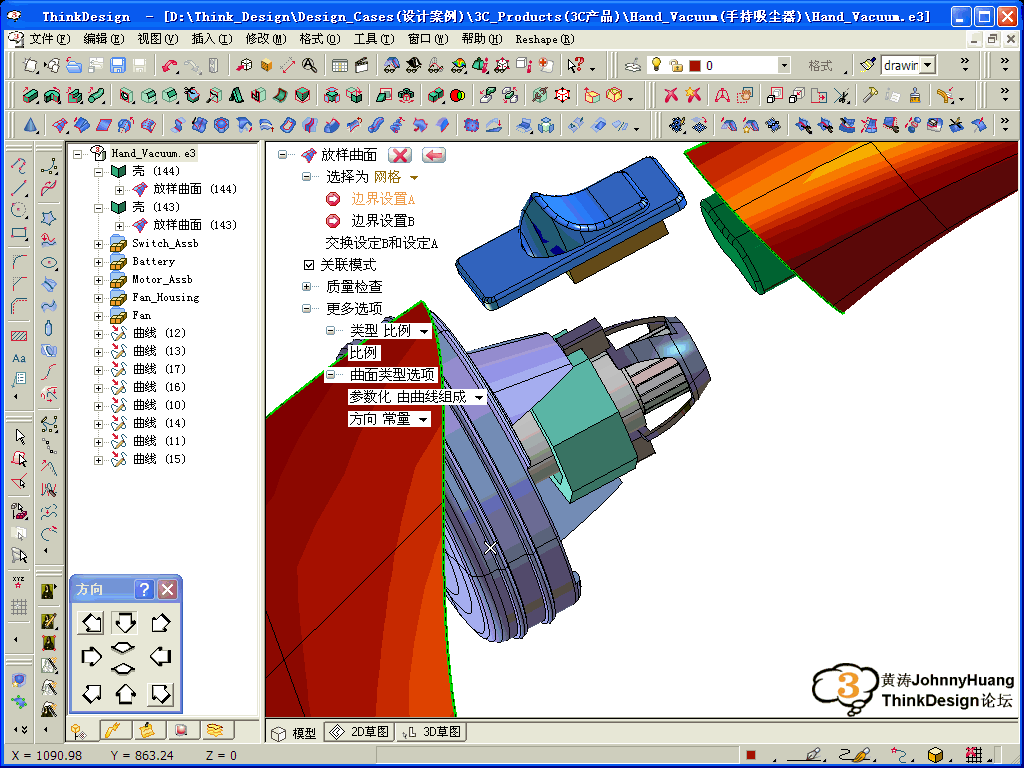Click the 格式 toolbar button
Screen dimensions: 1024x768
820,65
